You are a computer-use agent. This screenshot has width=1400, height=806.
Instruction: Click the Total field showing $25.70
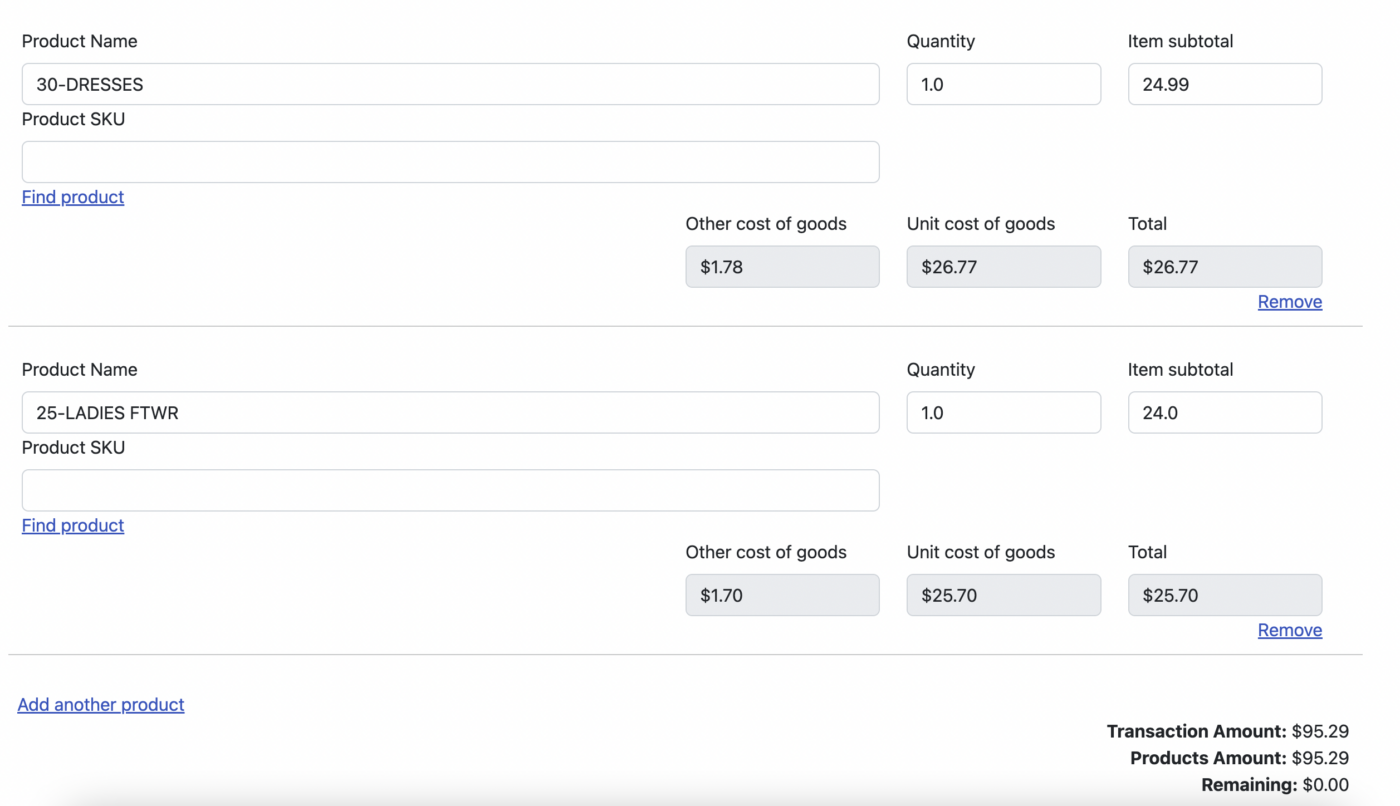1224,594
